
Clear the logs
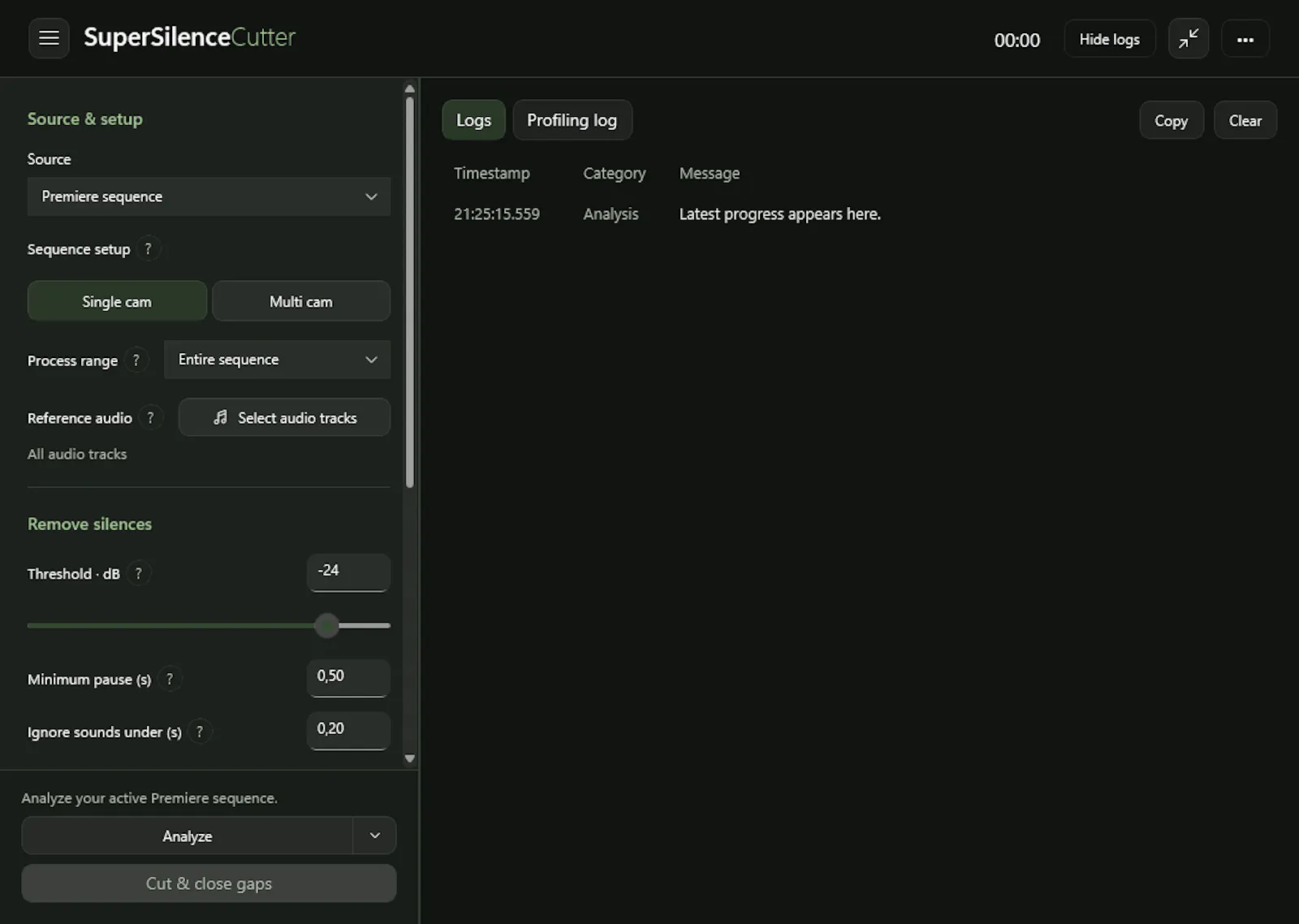coord(1245,120)
